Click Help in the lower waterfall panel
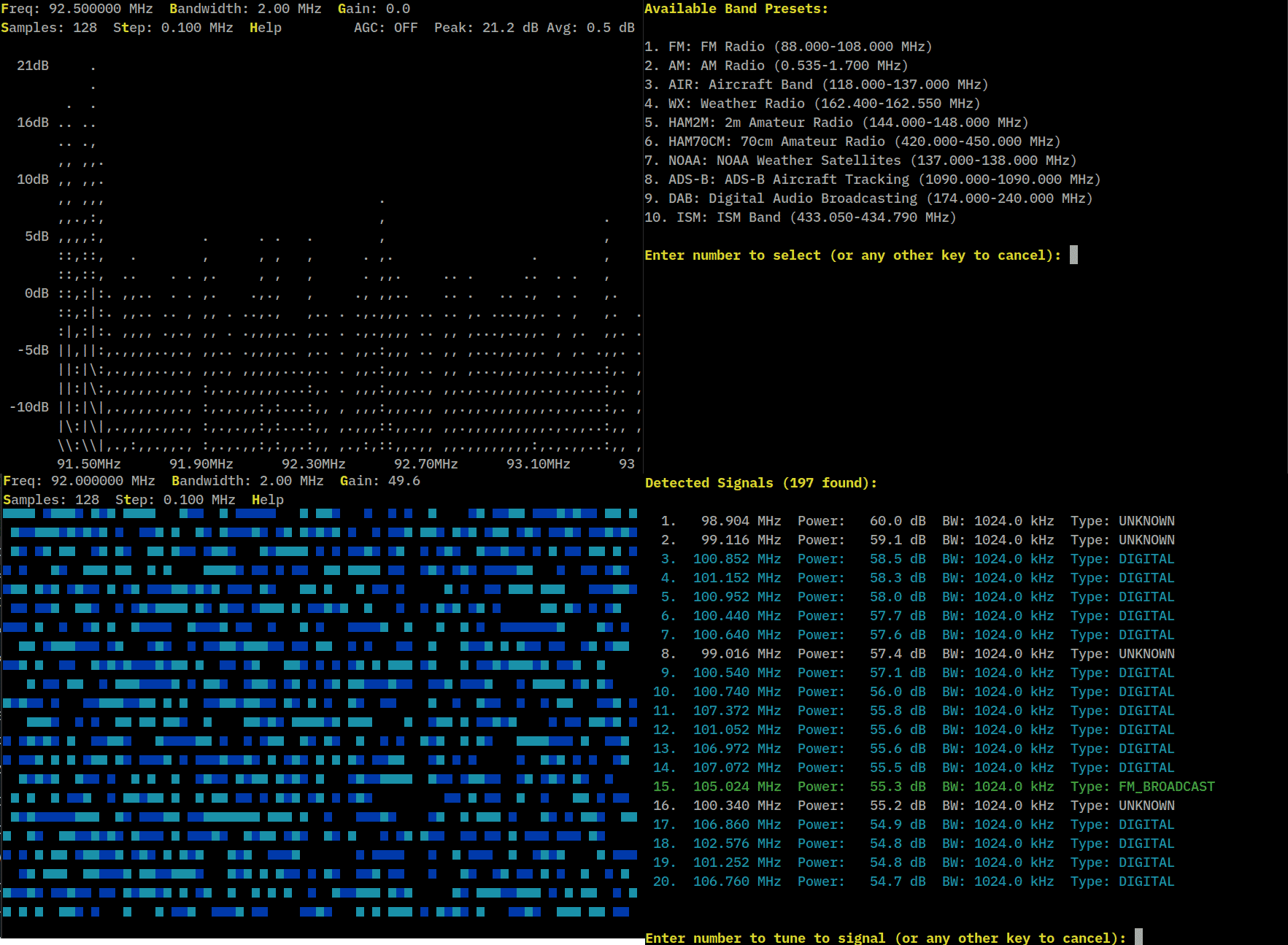Screen dimensions: 1288x945 click(x=267, y=500)
